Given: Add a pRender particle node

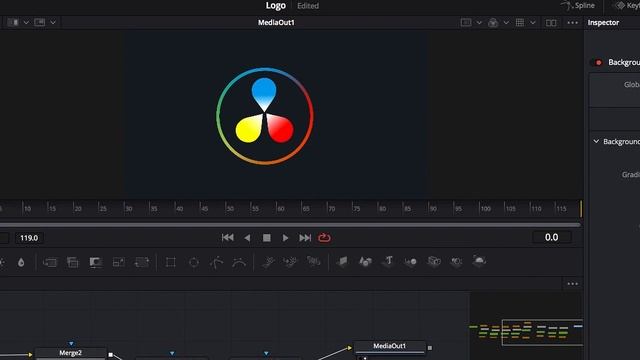Looking at the screenshot, I should coord(313,262).
